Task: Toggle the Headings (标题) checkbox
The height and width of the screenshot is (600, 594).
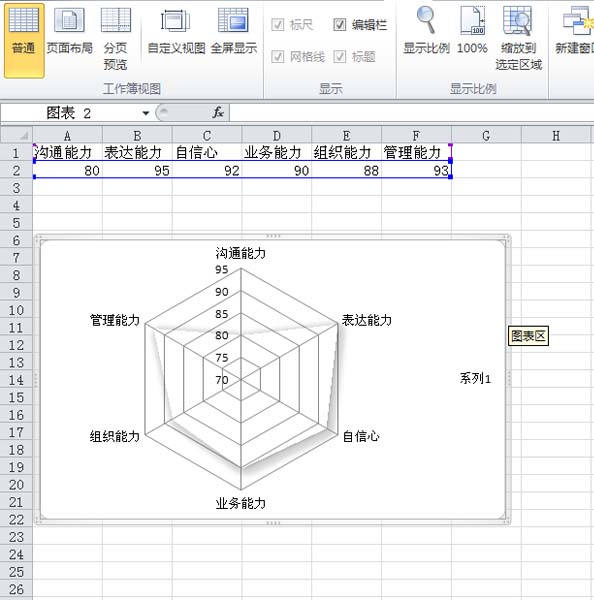Action: [339, 57]
